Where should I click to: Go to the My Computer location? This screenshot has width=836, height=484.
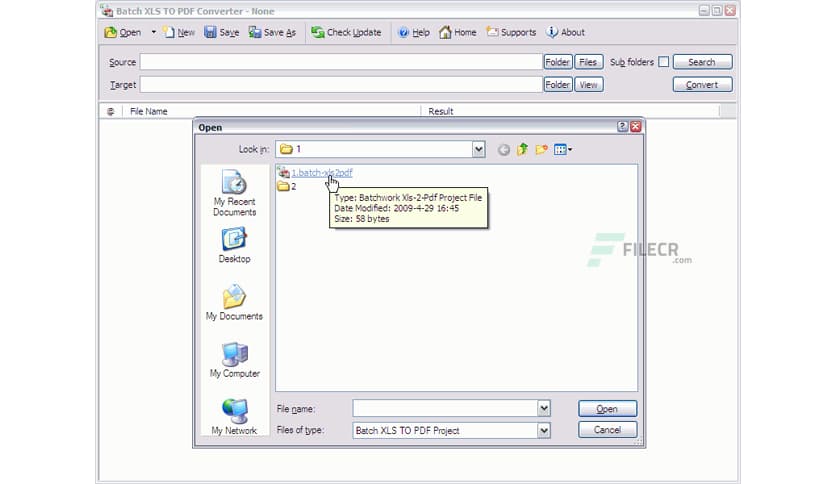[x=235, y=360]
